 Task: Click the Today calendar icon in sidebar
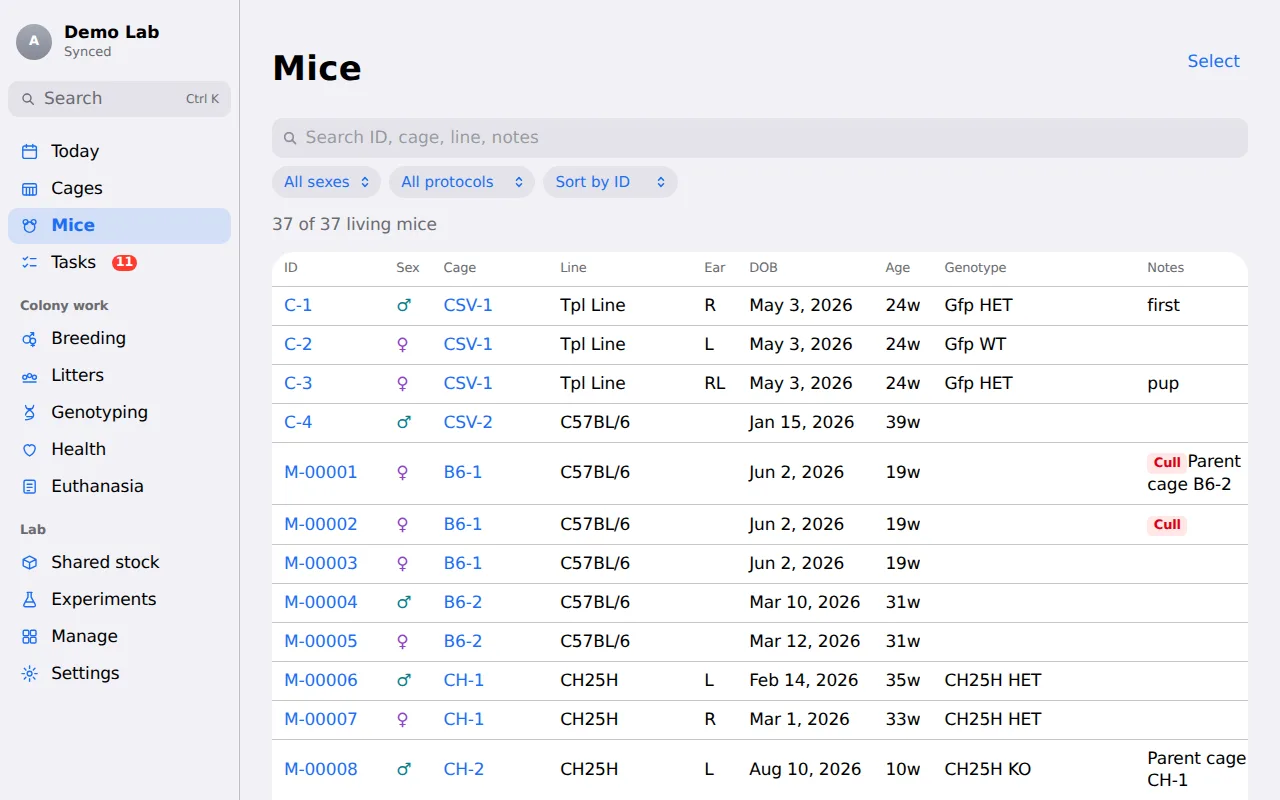point(30,151)
